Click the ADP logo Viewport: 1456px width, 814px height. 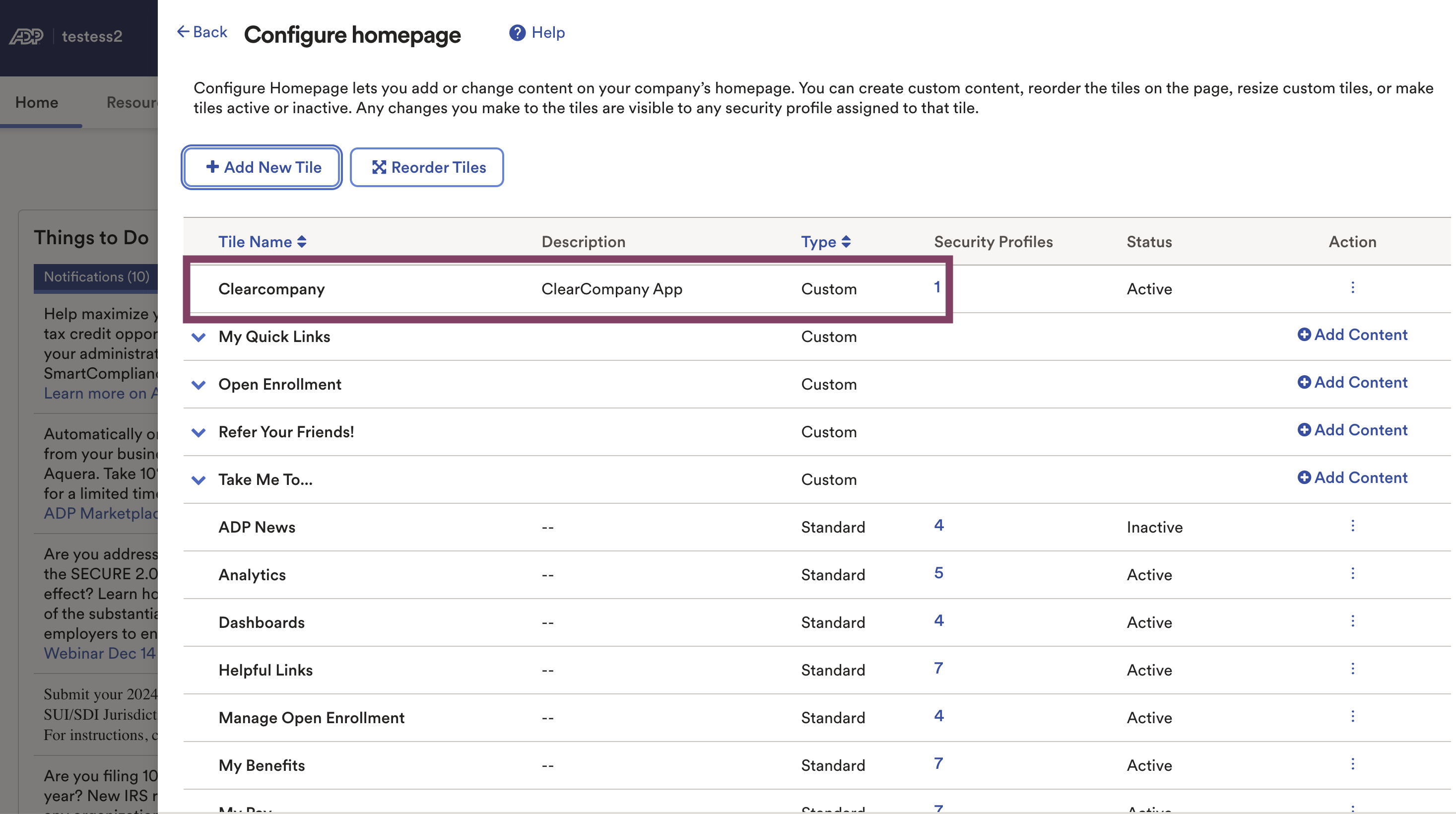coord(26,36)
